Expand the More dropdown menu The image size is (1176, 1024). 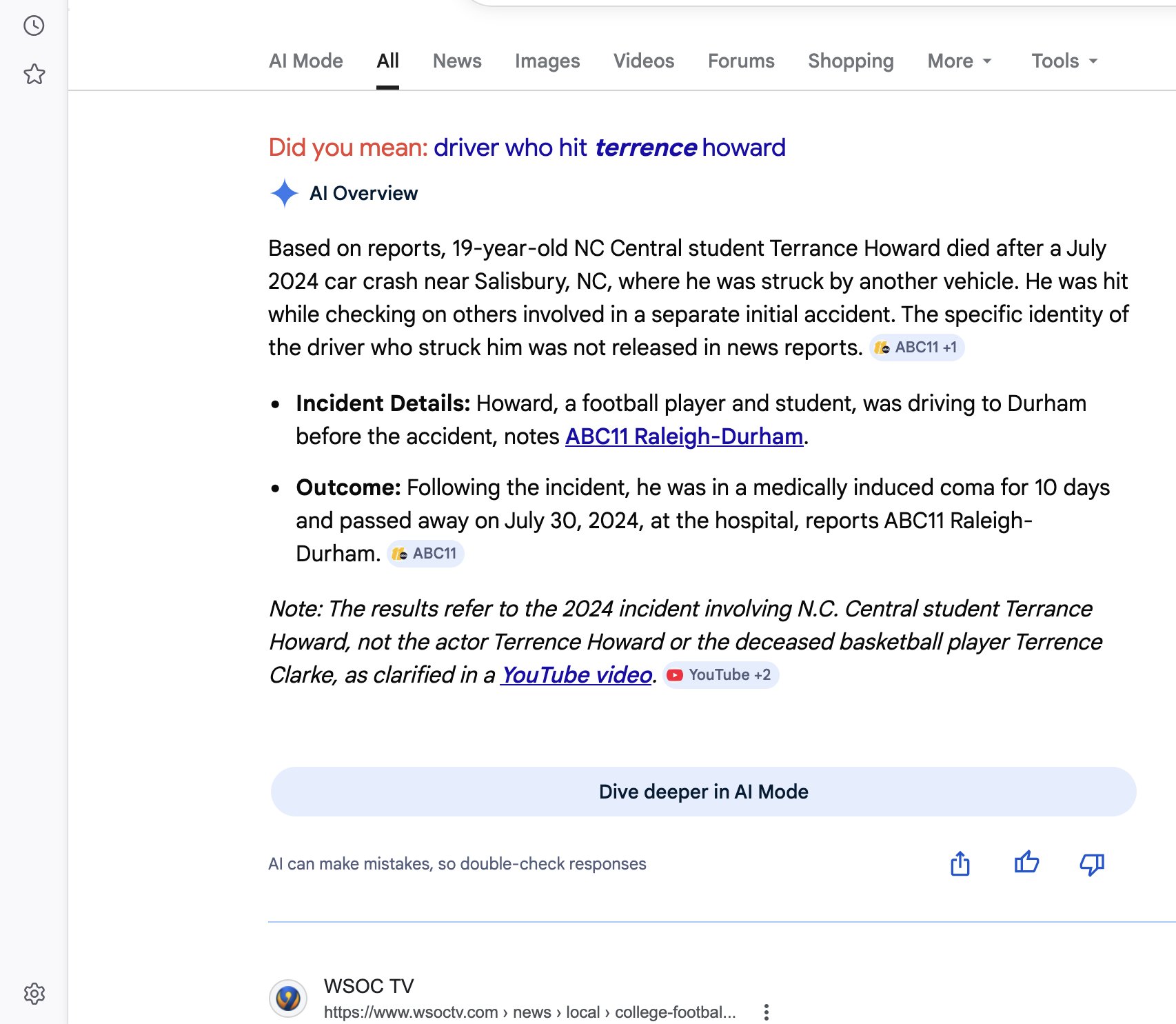[959, 61]
